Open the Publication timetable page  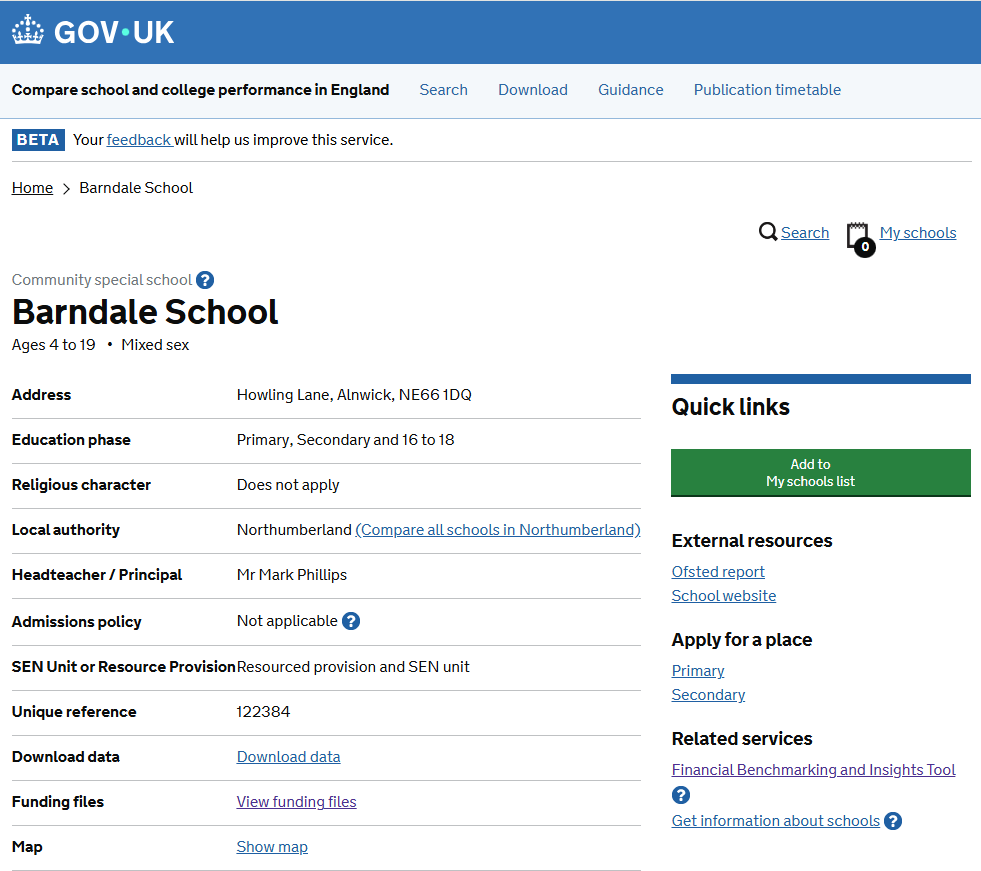tap(767, 89)
